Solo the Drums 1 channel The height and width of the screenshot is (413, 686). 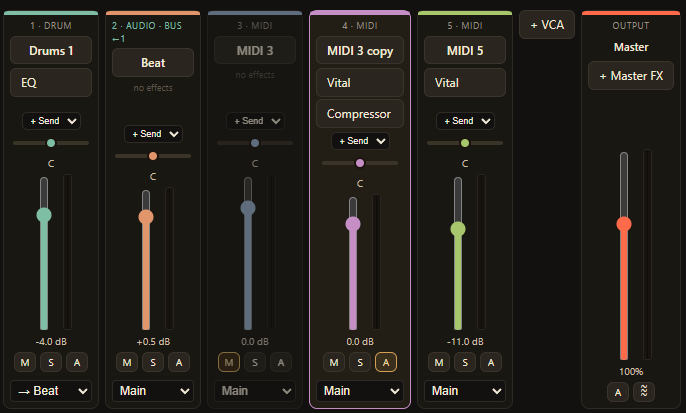pyautogui.click(x=51, y=362)
